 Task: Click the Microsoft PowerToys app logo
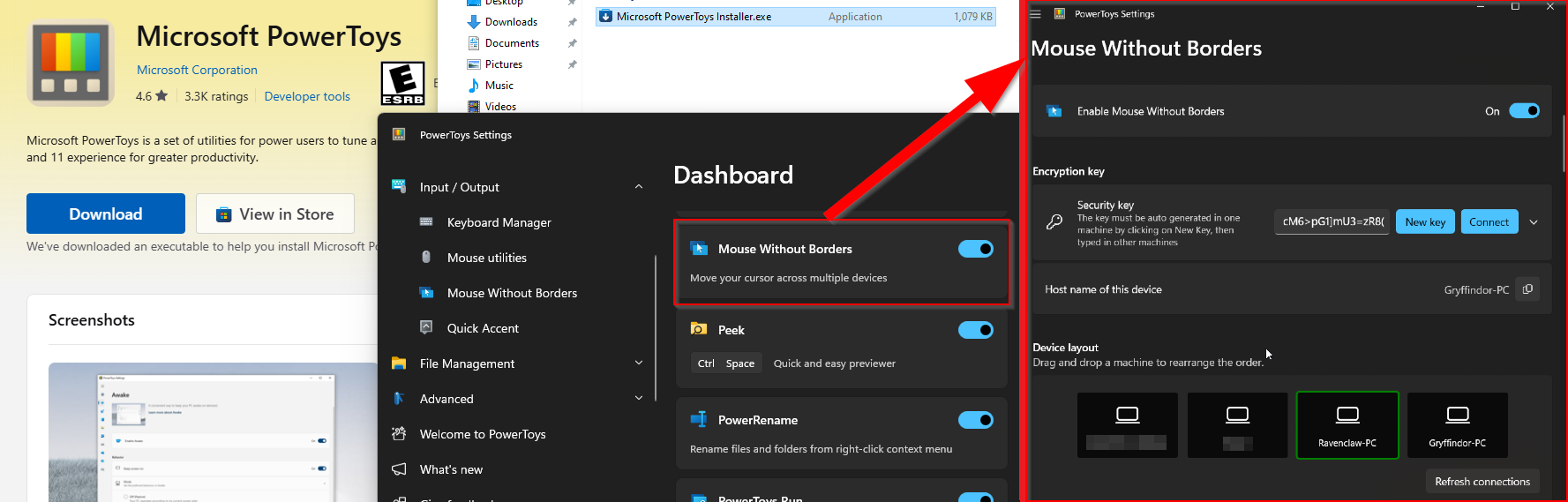click(71, 63)
